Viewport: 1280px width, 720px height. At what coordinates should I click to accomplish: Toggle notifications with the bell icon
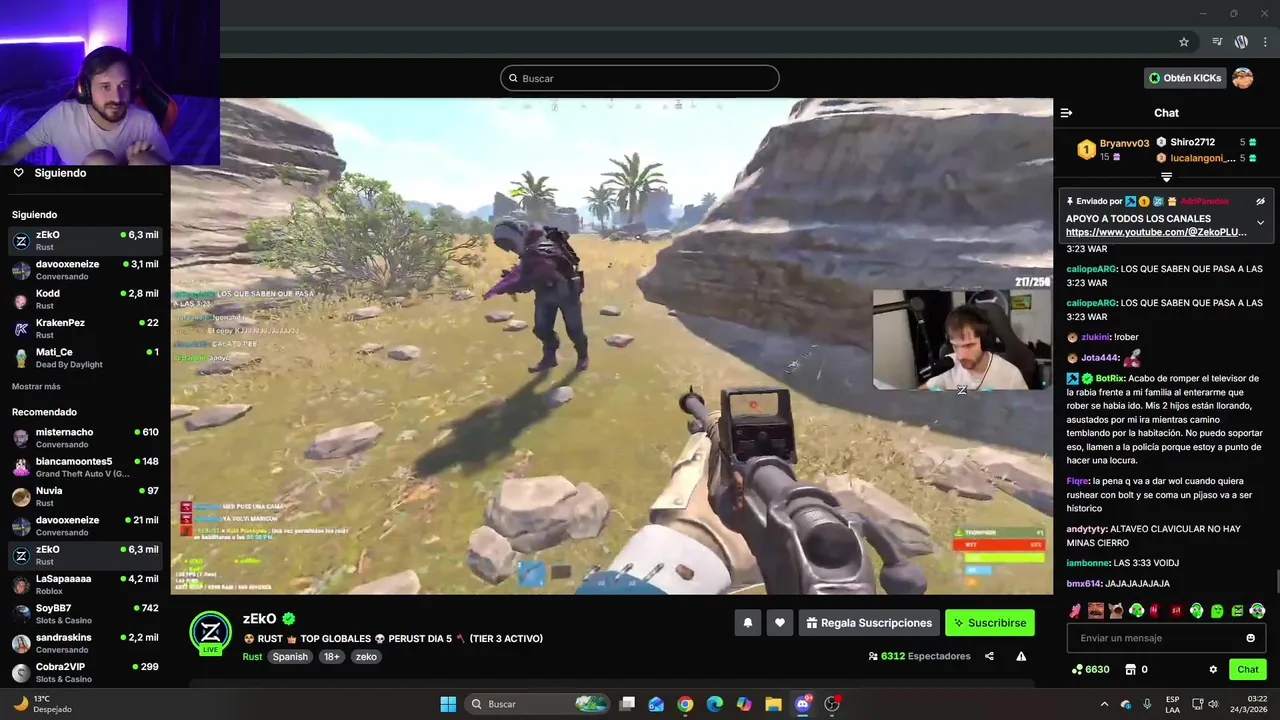(747, 623)
